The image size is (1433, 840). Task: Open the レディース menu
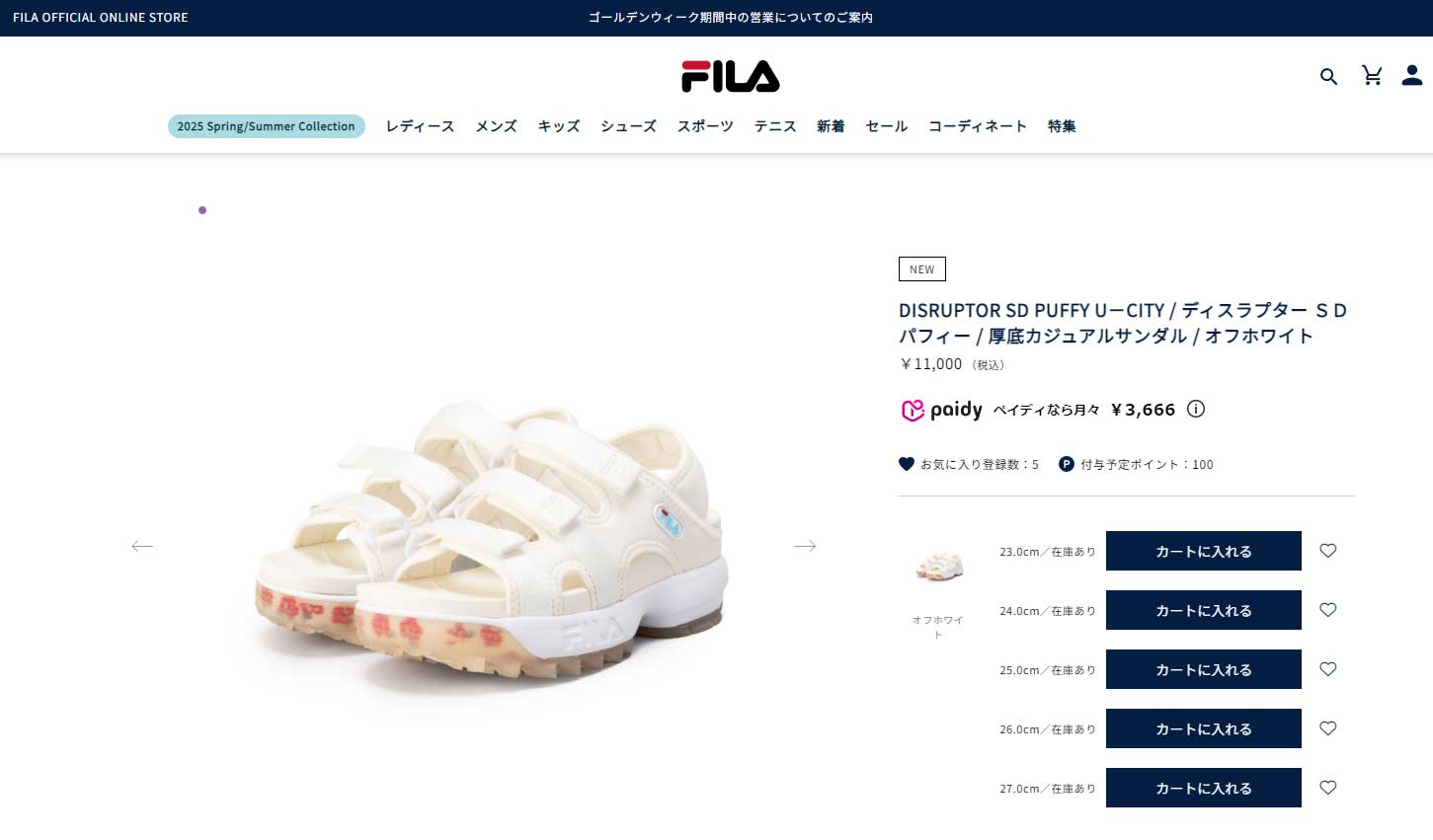coord(420,126)
